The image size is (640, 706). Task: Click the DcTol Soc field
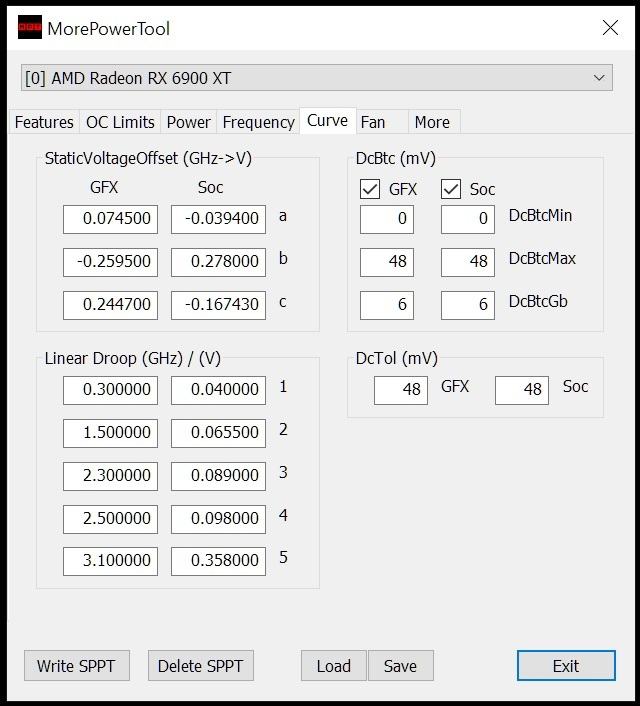522,390
